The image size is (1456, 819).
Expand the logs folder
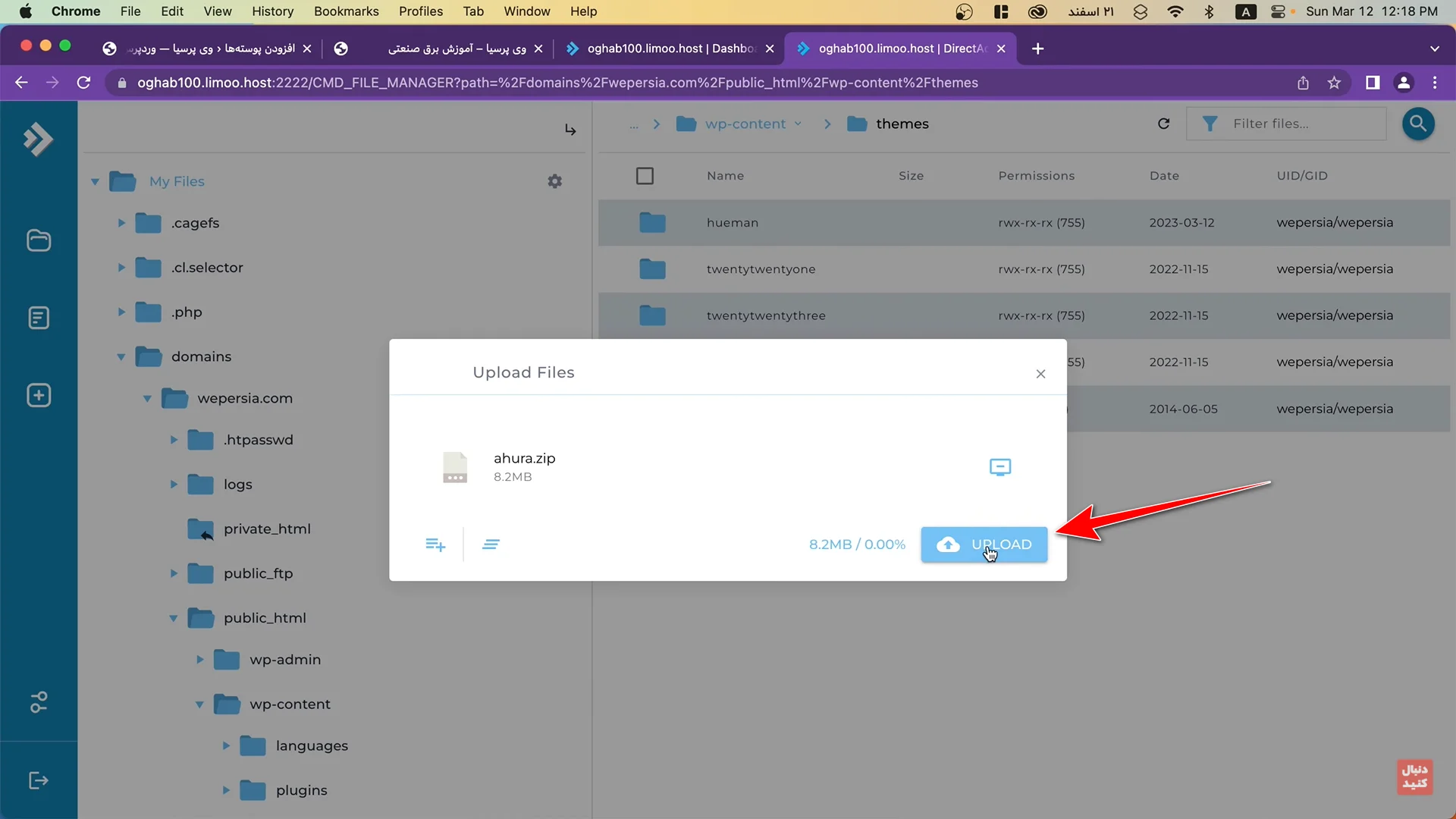(174, 484)
